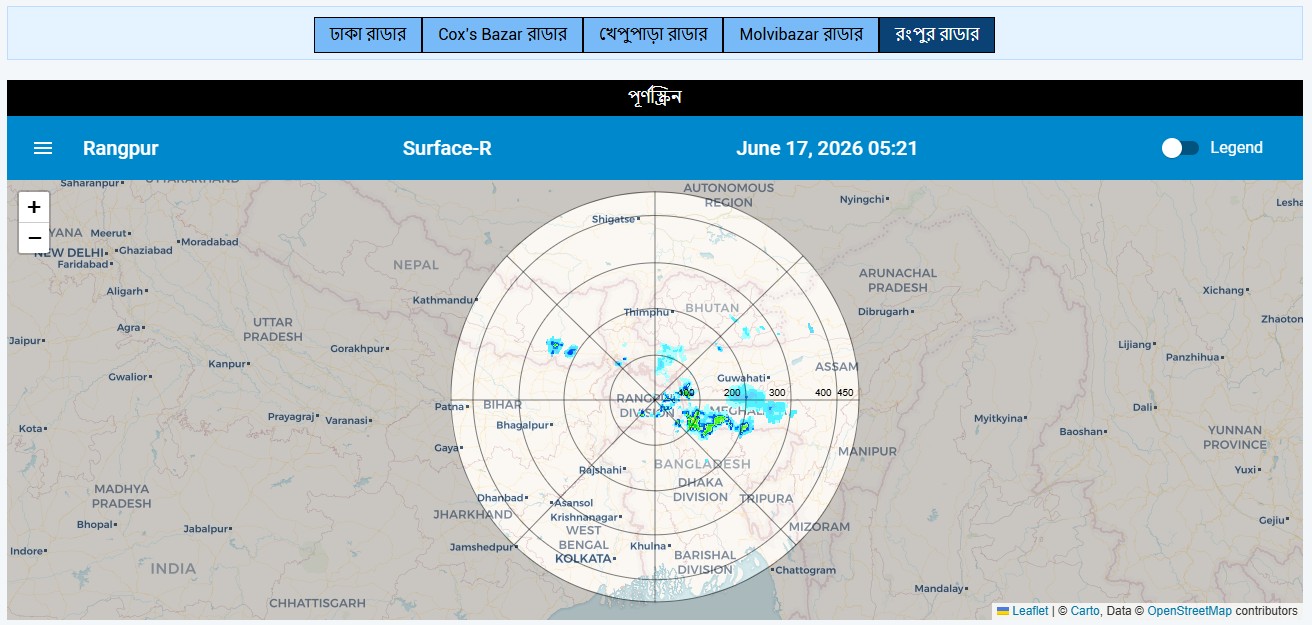The height and width of the screenshot is (625, 1312).
Task: Click the Surface-R product title
Action: tap(447, 148)
